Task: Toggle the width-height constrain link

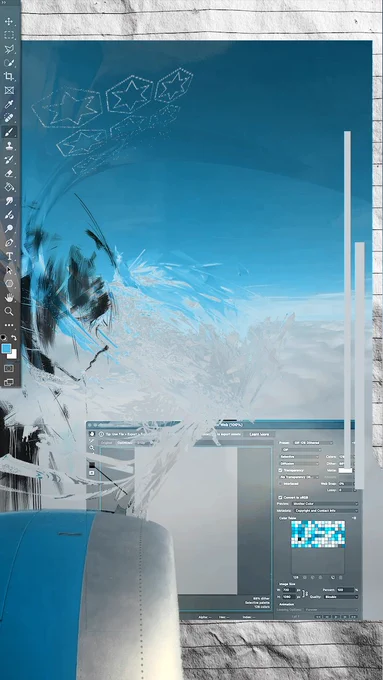Action: (304, 593)
